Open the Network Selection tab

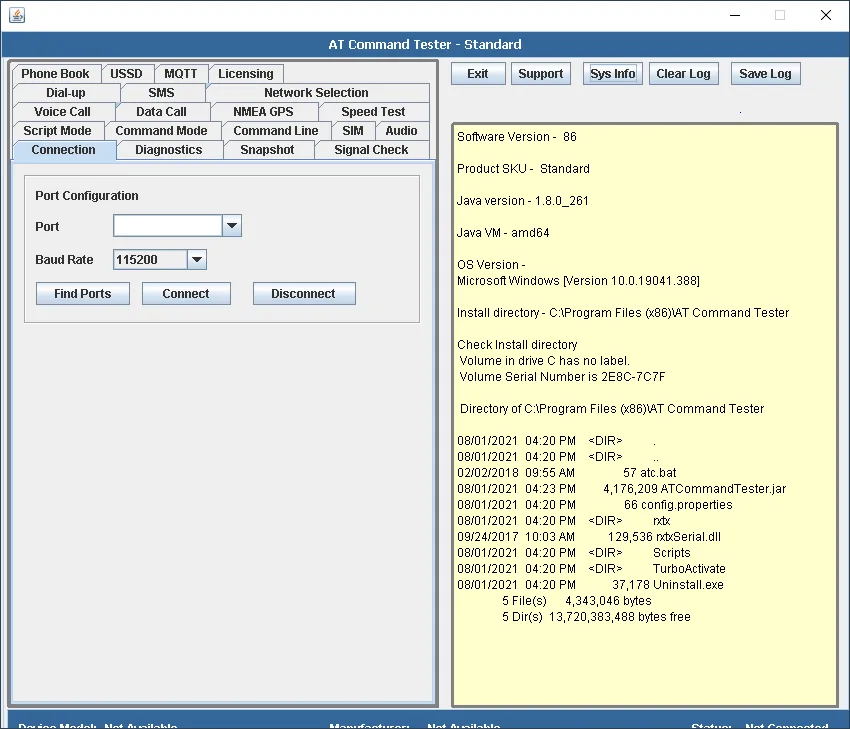click(317, 93)
